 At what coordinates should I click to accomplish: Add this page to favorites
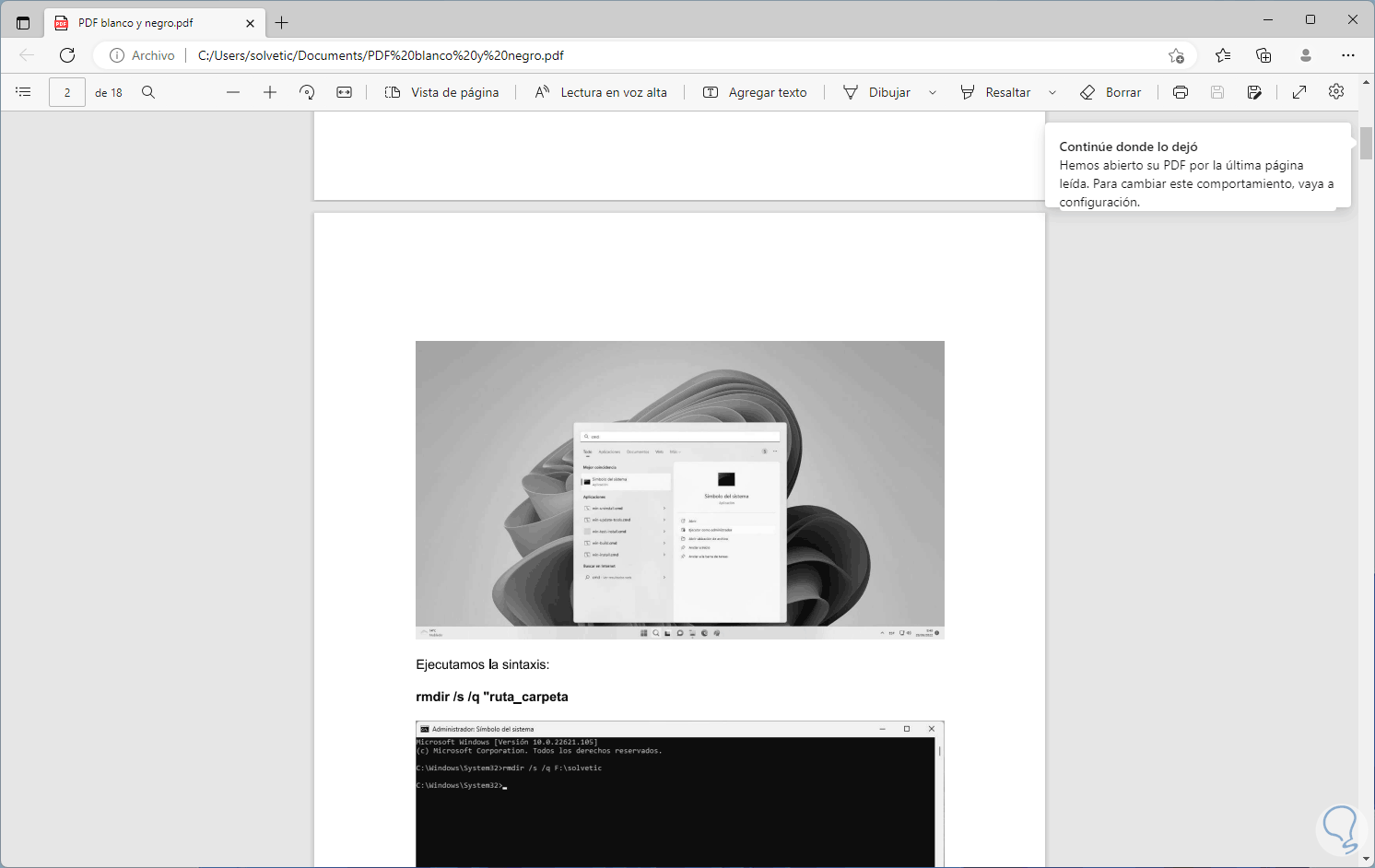pyautogui.click(x=1176, y=55)
